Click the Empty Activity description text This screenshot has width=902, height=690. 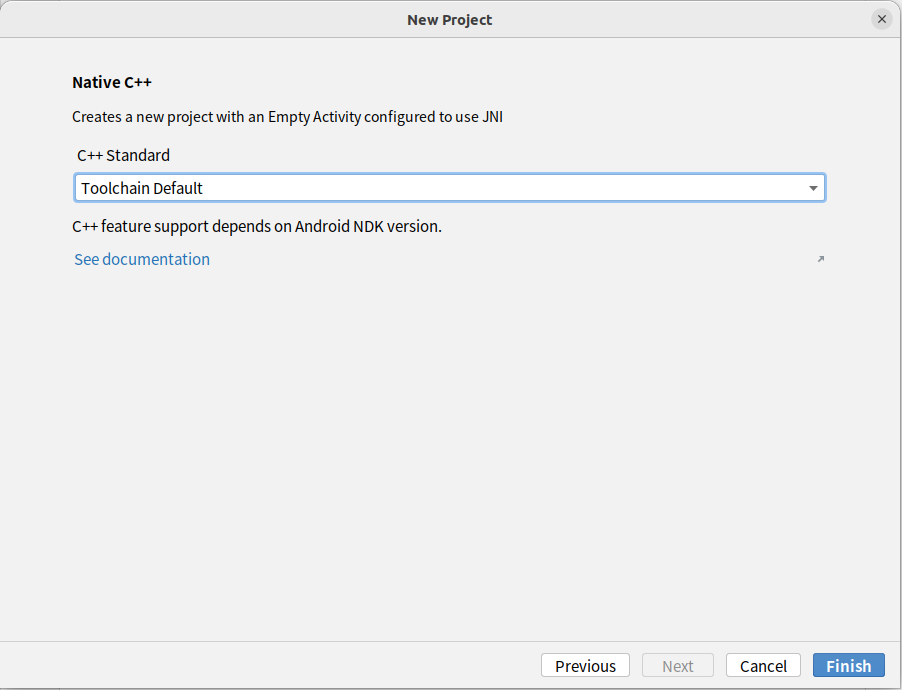click(x=287, y=116)
